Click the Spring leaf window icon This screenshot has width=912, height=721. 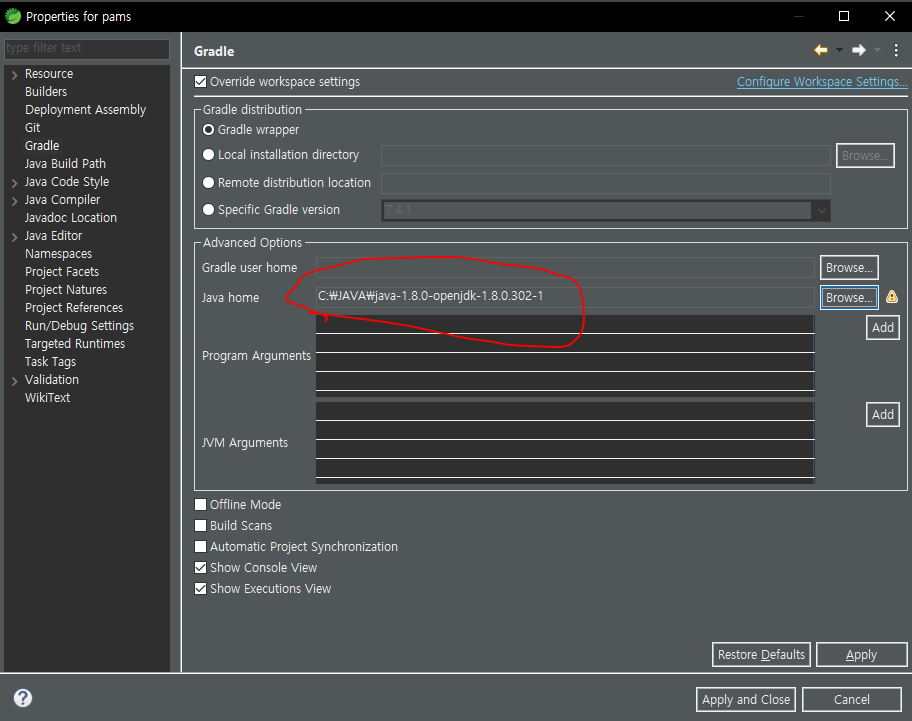click(x=13, y=16)
